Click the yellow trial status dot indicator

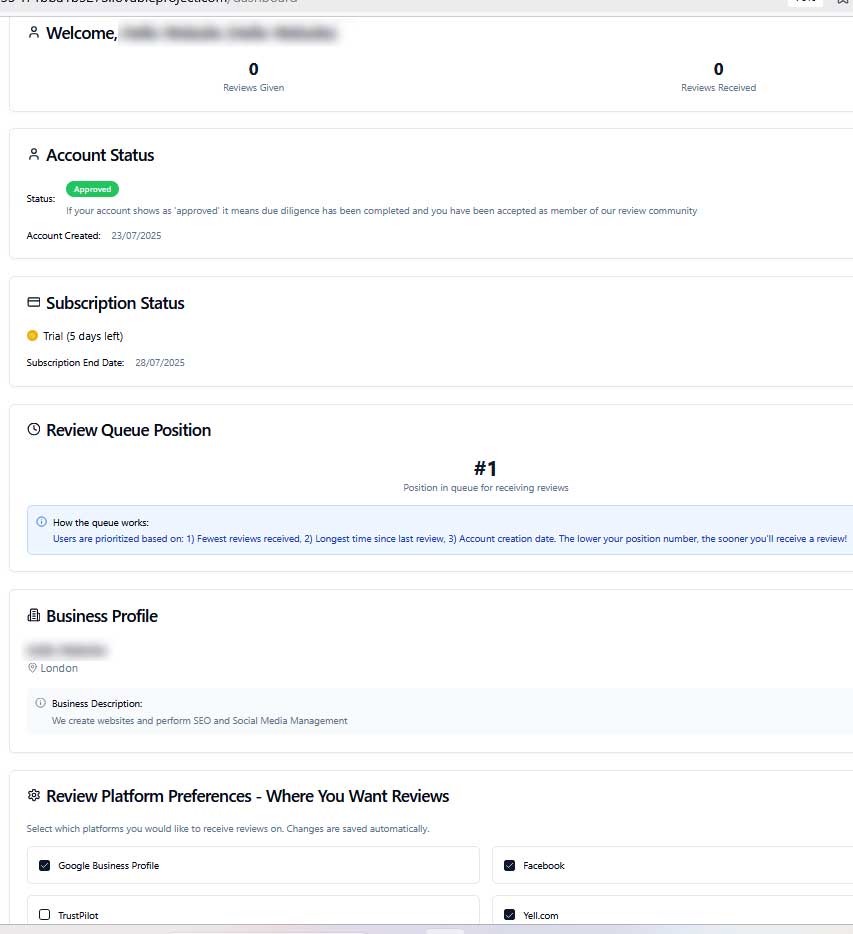[31, 335]
